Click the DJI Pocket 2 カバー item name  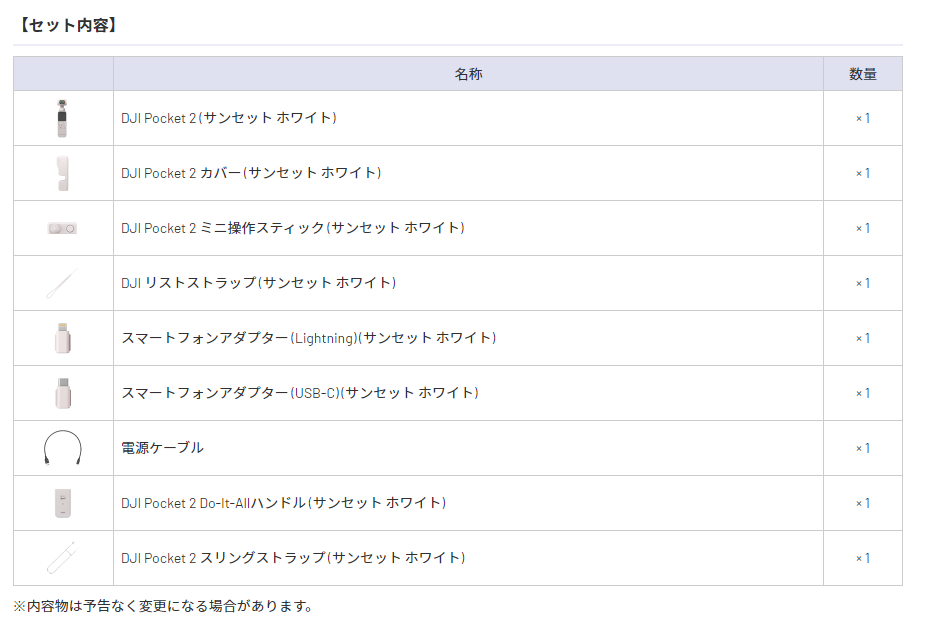pyautogui.click(x=251, y=173)
